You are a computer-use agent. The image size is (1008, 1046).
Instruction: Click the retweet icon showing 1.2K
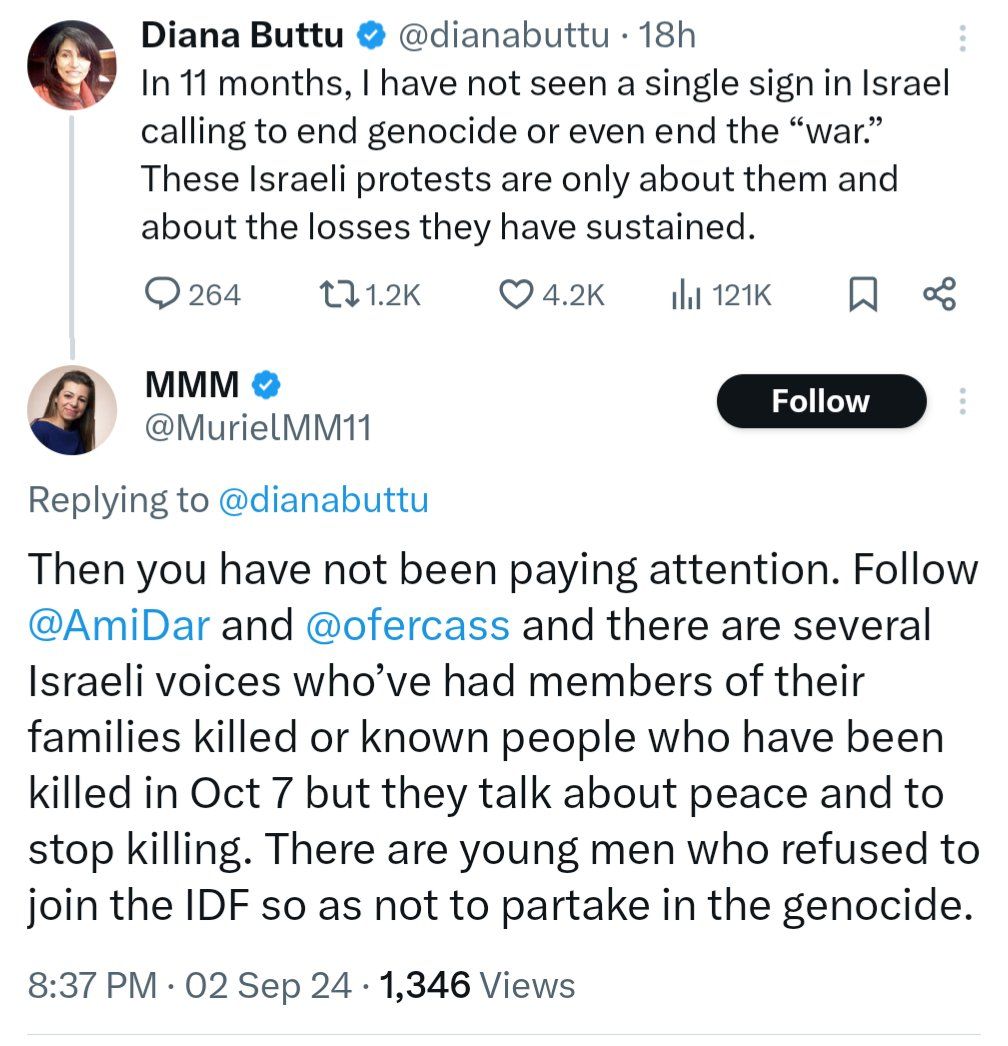(330, 294)
